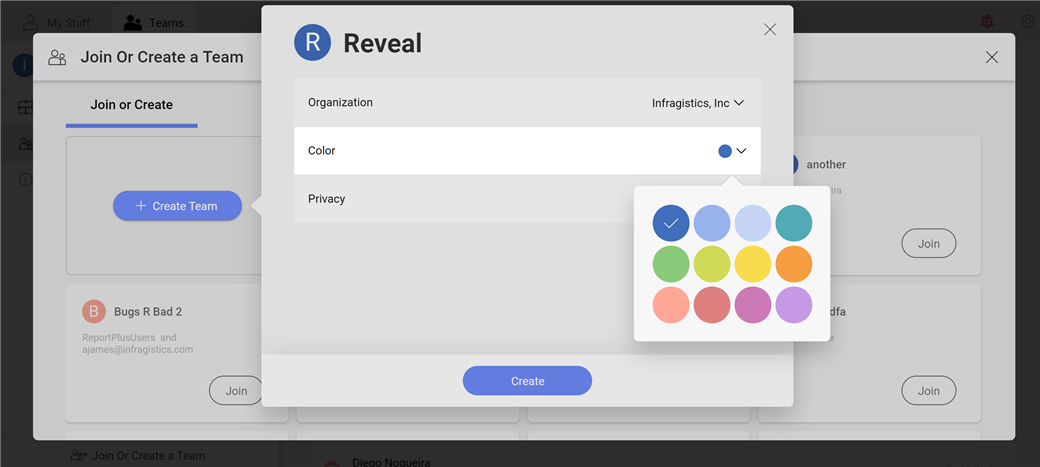This screenshot has height=467, width=1040.
Task: Choose the pale lavender-blue color swatch
Action: pos(753,223)
